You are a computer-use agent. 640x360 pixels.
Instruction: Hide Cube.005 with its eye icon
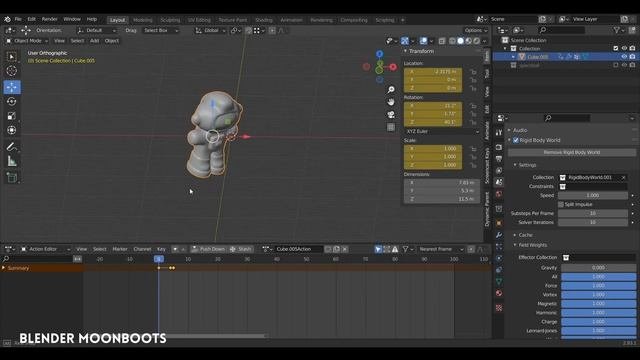(624, 57)
